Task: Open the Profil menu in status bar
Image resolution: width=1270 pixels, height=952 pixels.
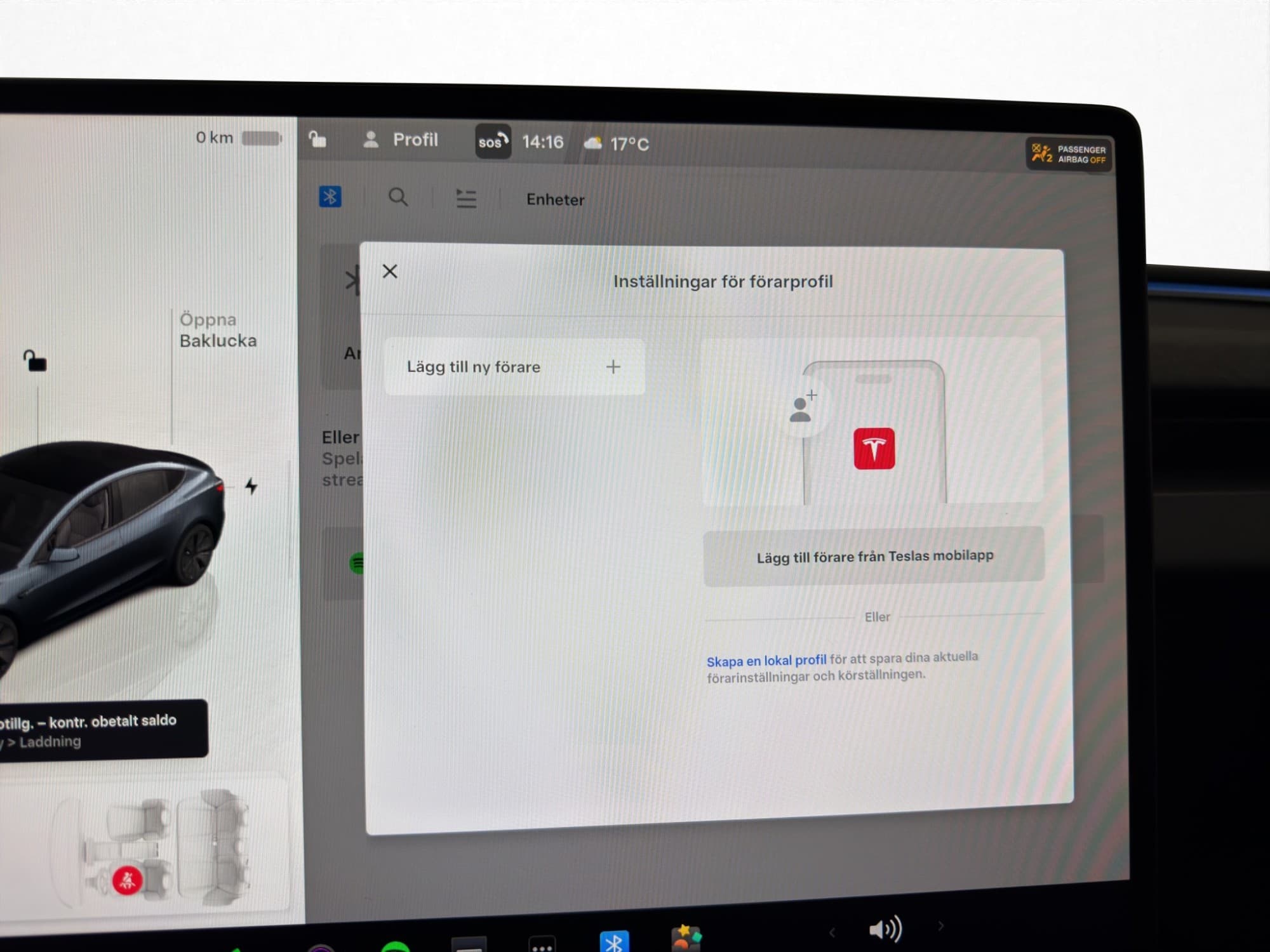Action: (401, 140)
